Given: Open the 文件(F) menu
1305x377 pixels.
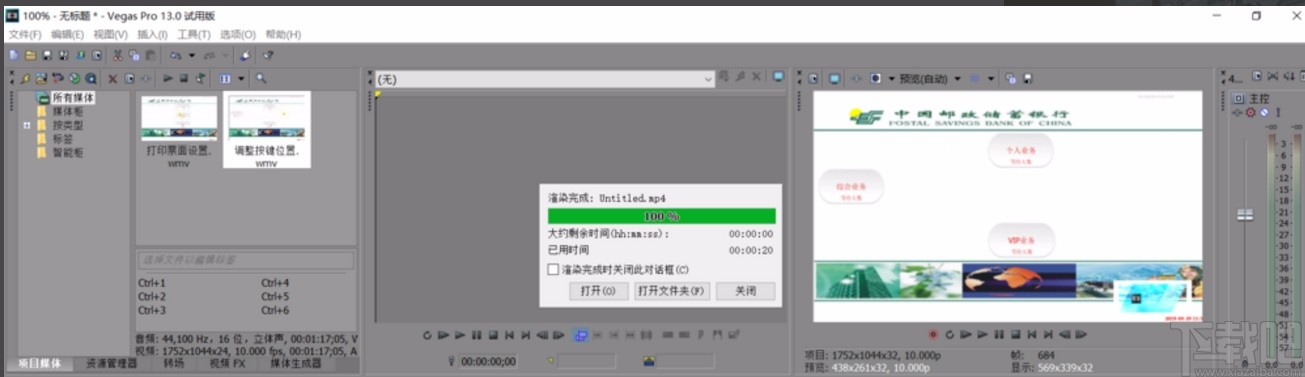Looking at the screenshot, I should tap(25, 35).
